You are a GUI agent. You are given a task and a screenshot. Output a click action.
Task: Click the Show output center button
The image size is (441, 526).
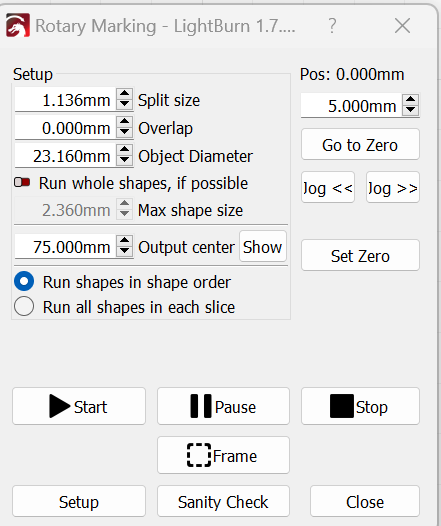(x=263, y=247)
